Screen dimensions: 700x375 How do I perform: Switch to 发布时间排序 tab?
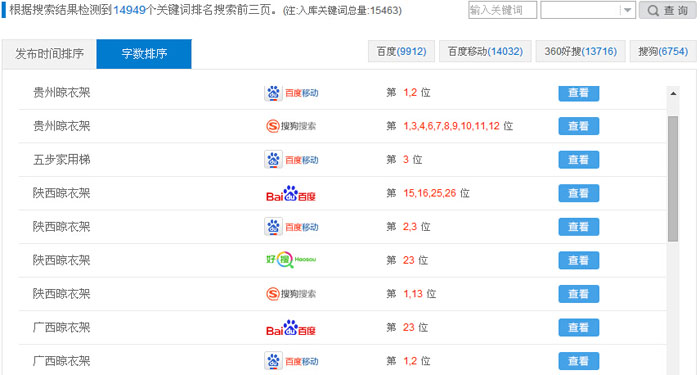point(49,54)
